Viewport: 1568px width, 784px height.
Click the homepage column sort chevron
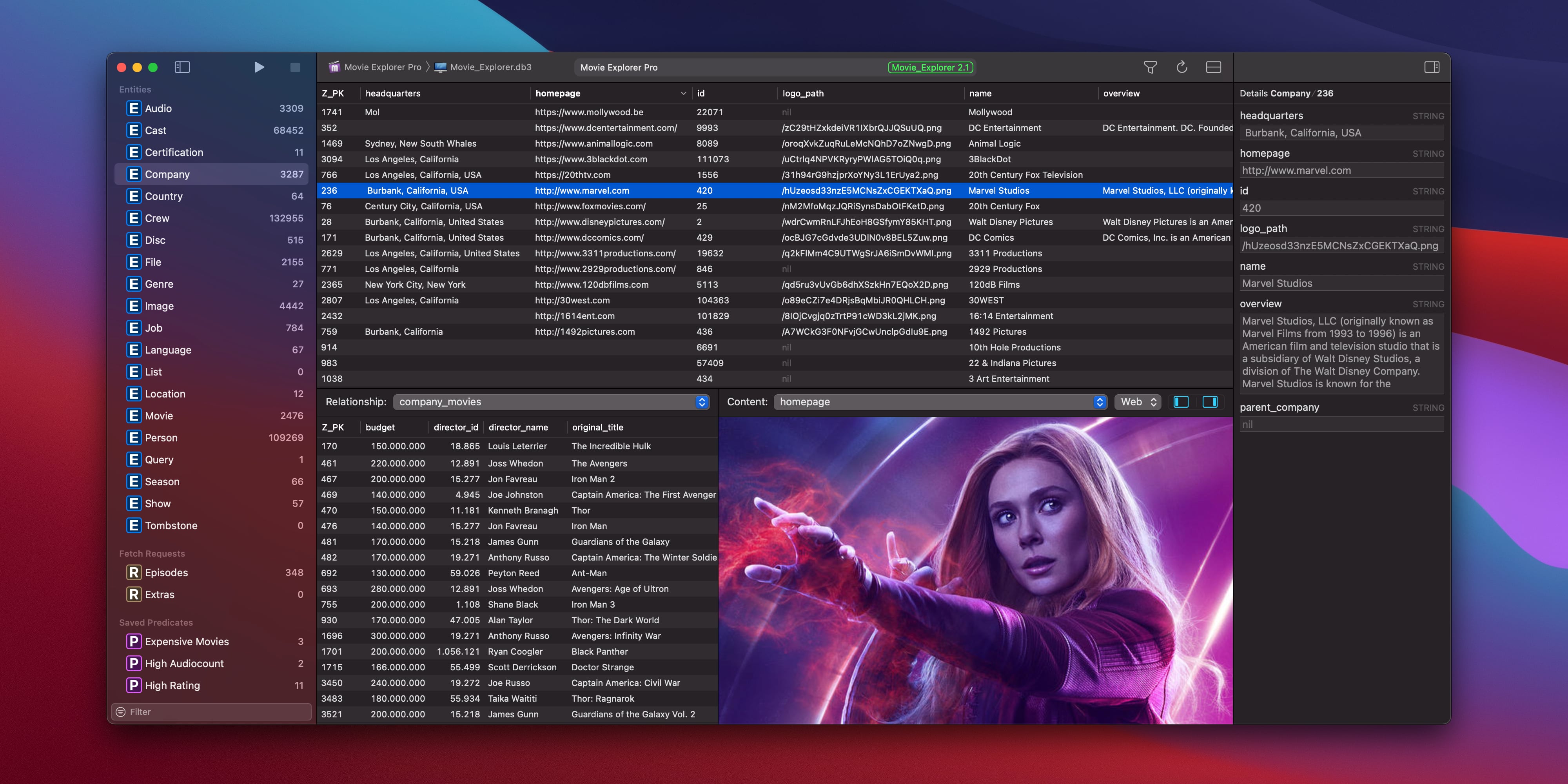pyautogui.click(x=683, y=93)
